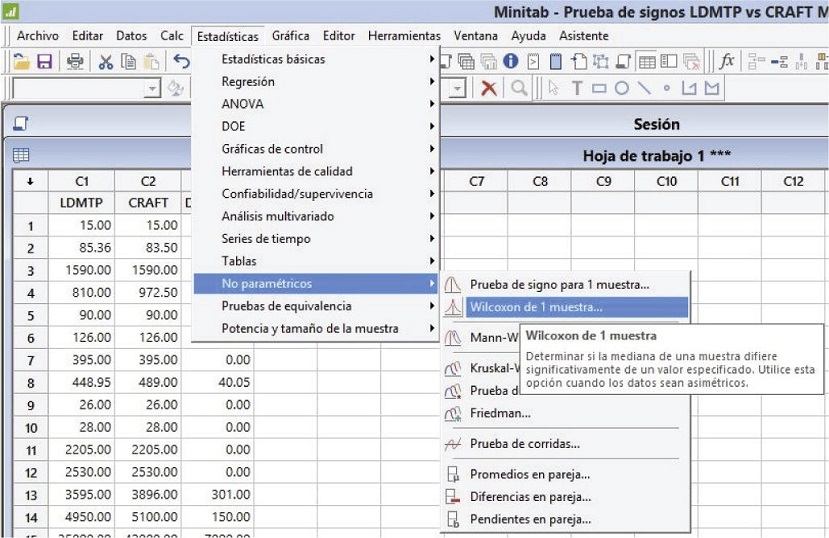Select the ellipse drawing tool
Screen dimensions: 829x538
621,89
